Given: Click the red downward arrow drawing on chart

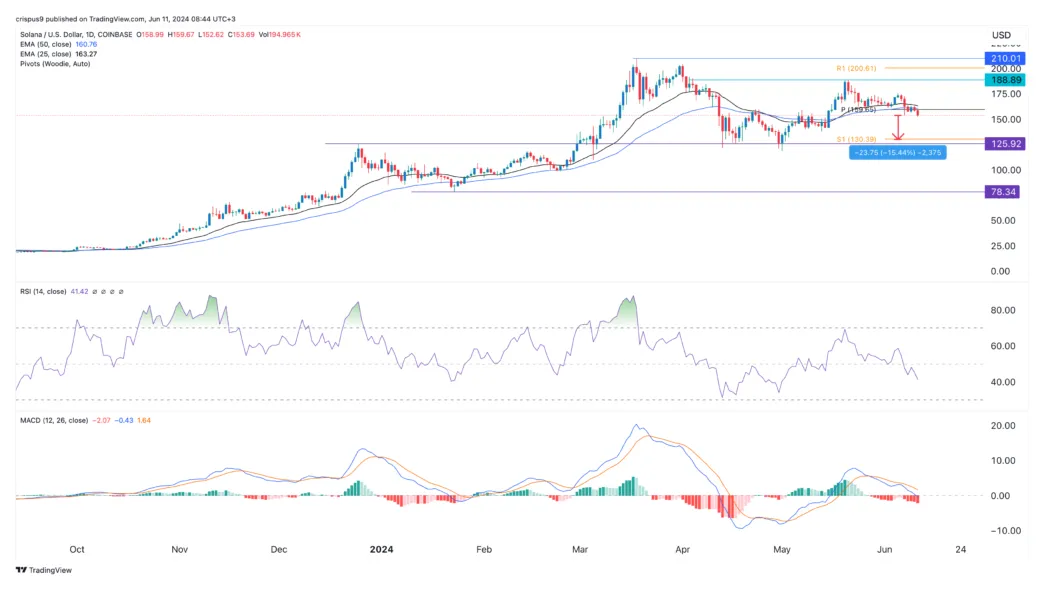Looking at the screenshot, I should 896,125.
